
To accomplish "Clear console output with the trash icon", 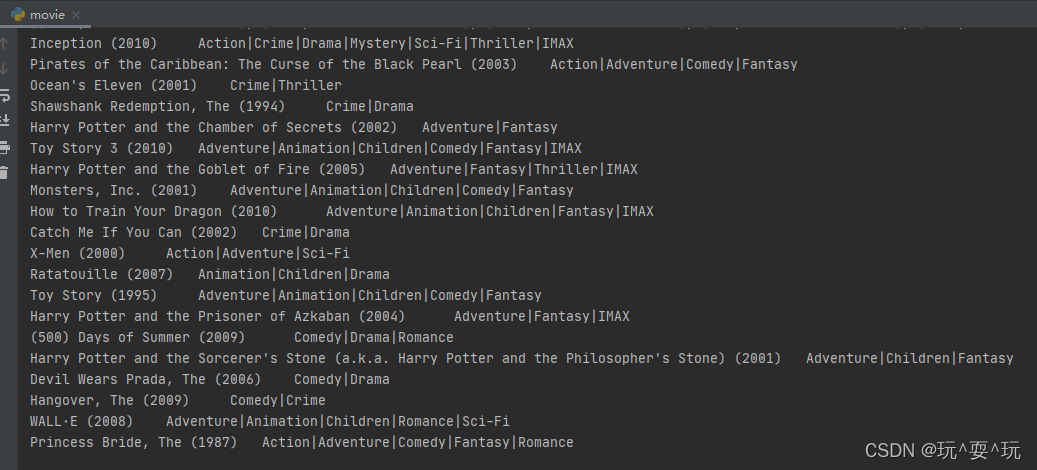I will click(4, 173).
